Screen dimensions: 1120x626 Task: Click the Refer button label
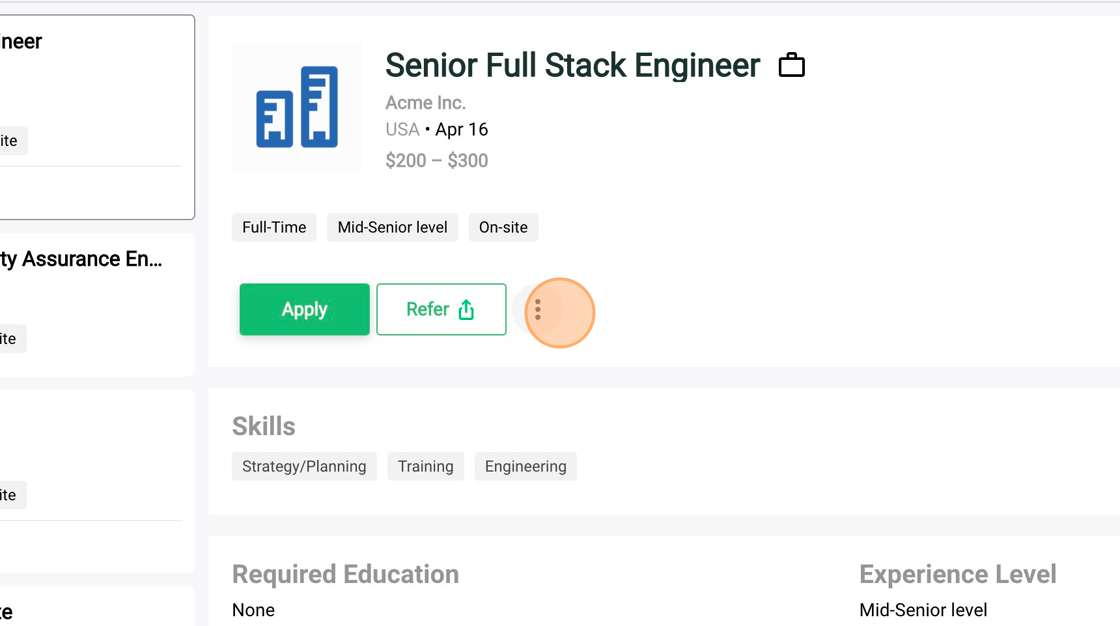[x=427, y=310]
